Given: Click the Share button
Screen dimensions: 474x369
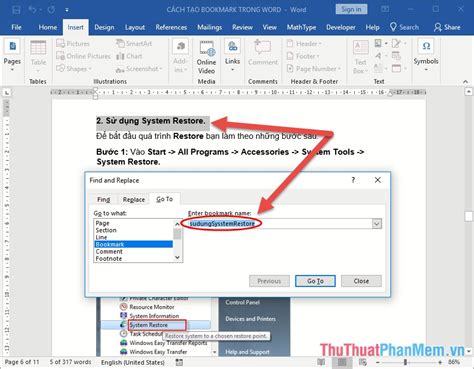Looking at the screenshot, I should pyautogui.click(x=447, y=27).
